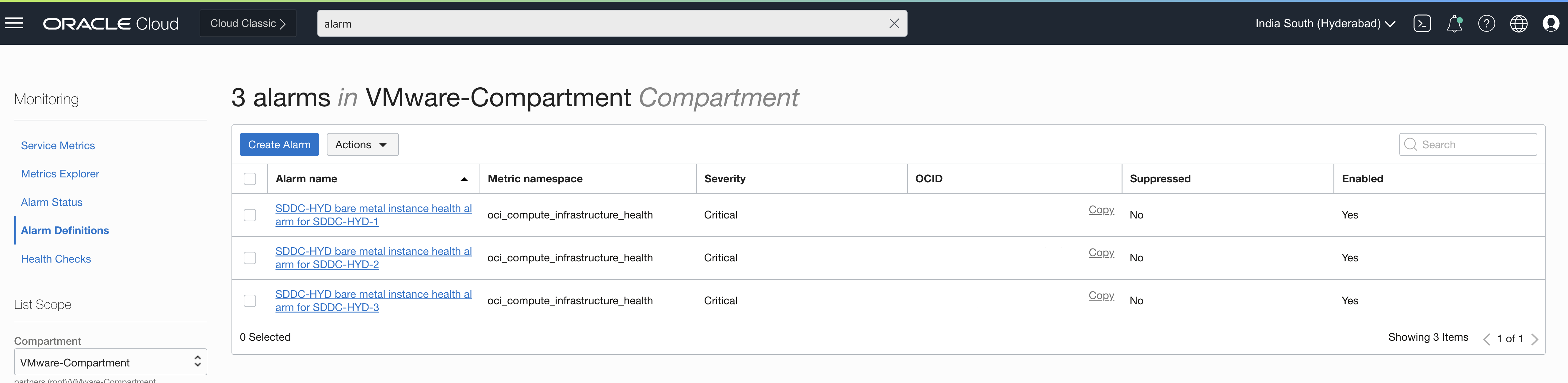Switch to Alarm Status page
Viewport: 1568px width, 383px height.
(52, 203)
